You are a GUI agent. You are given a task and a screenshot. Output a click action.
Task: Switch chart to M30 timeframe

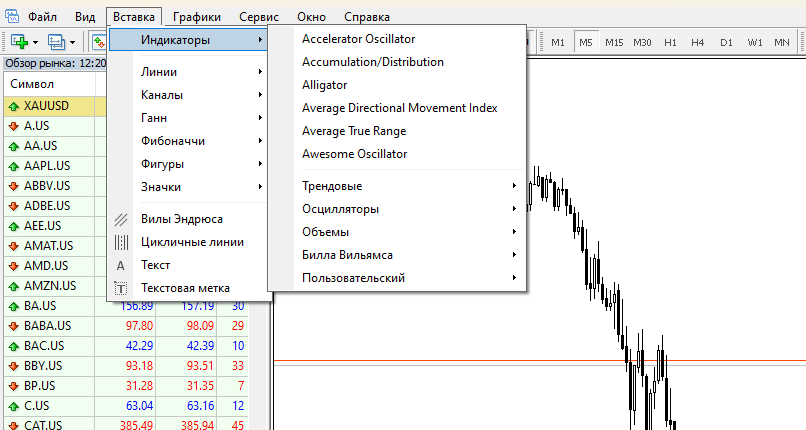click(642, 43)
